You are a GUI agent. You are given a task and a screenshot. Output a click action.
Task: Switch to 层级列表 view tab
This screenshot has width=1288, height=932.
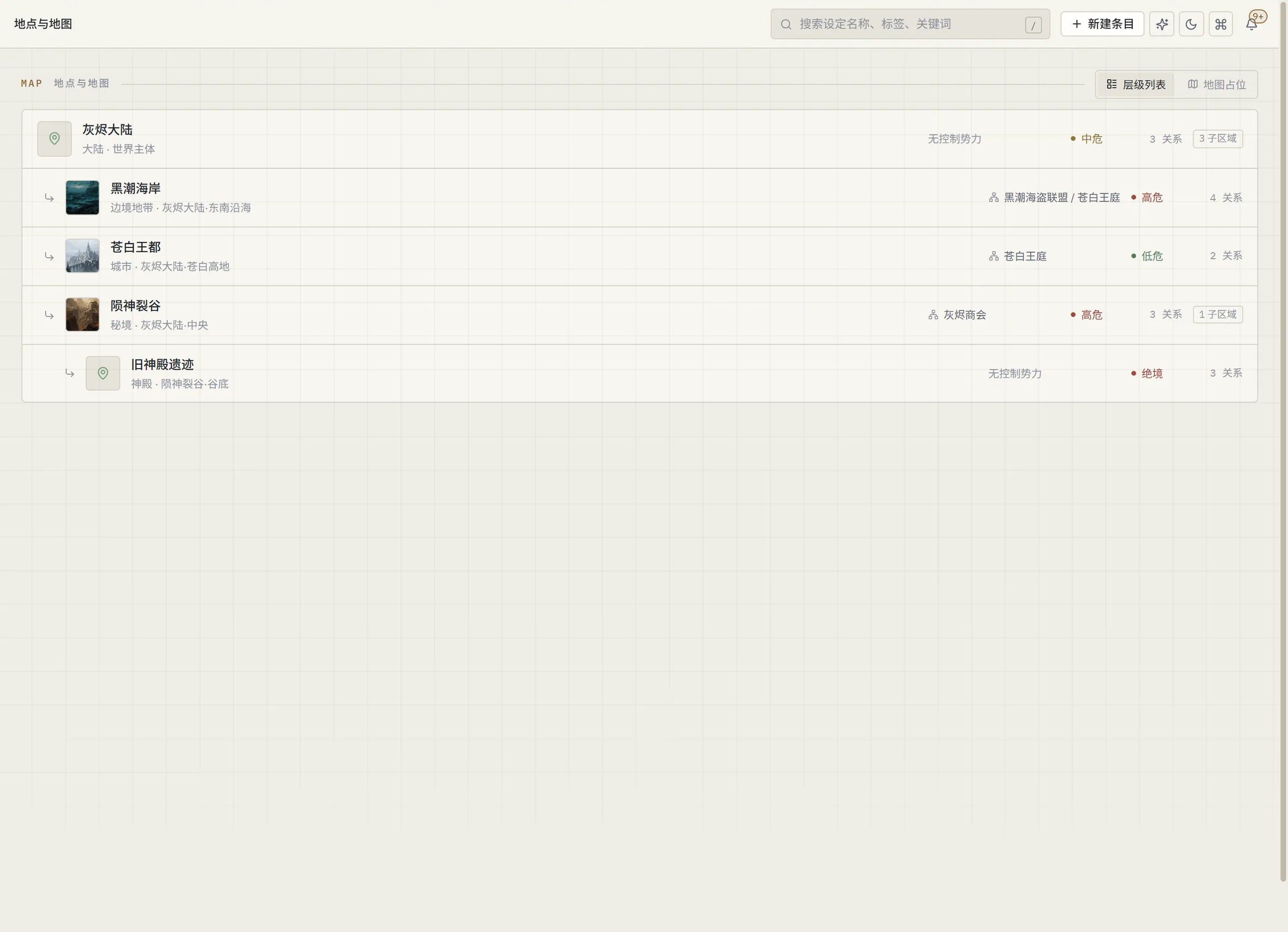pyautogui.click(x=1136, y=85)
